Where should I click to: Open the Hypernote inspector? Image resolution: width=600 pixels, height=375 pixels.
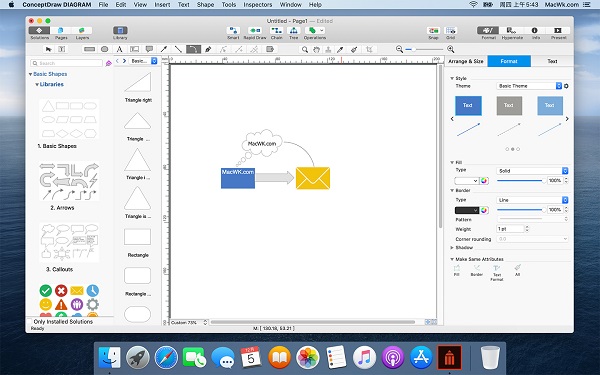tap(512, 33)
